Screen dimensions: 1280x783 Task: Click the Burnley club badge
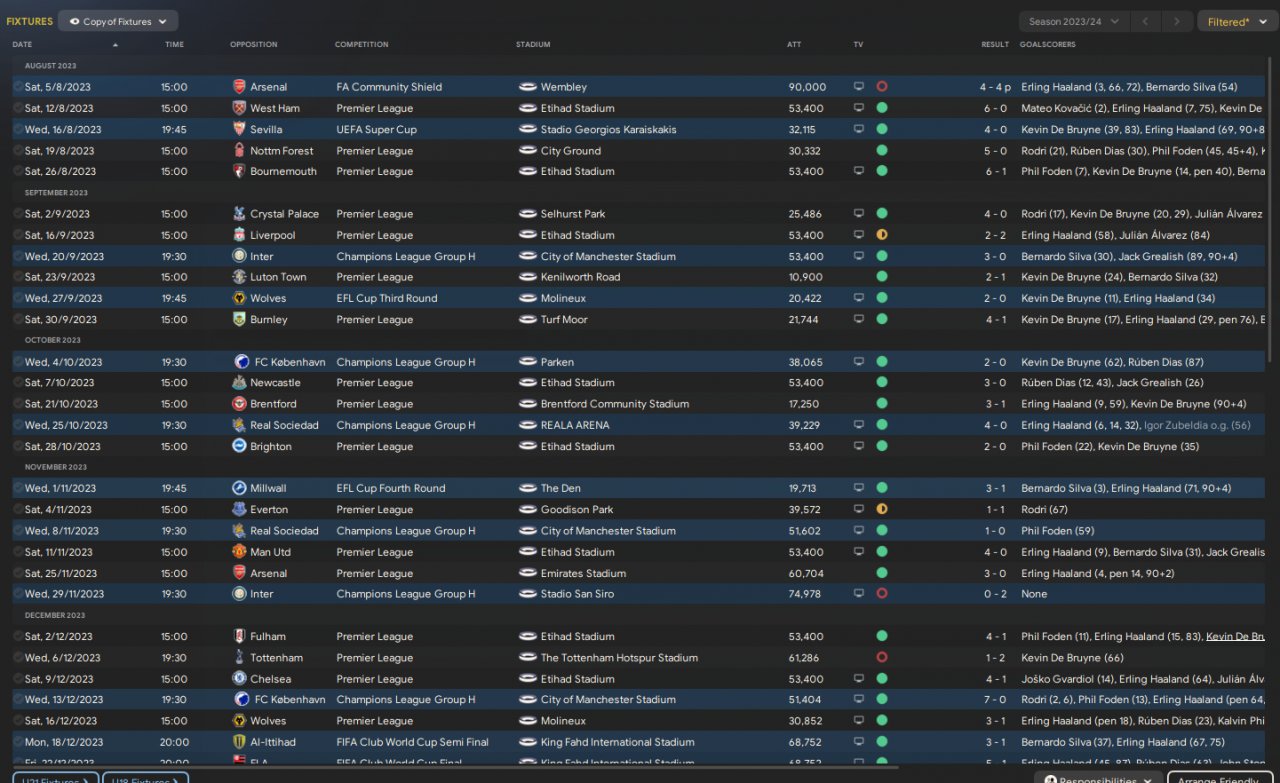click(239, 320)
